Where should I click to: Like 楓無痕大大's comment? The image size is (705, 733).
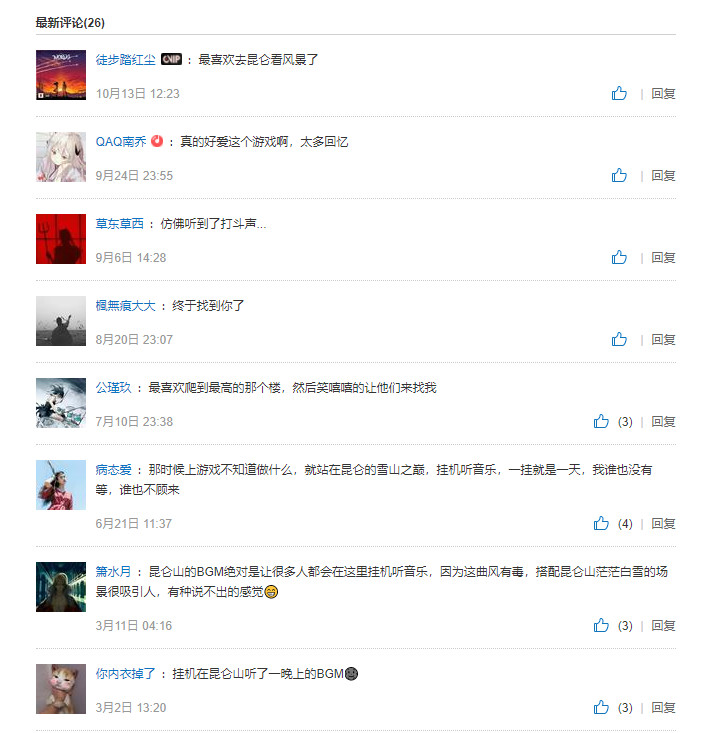tap(619, 339)
